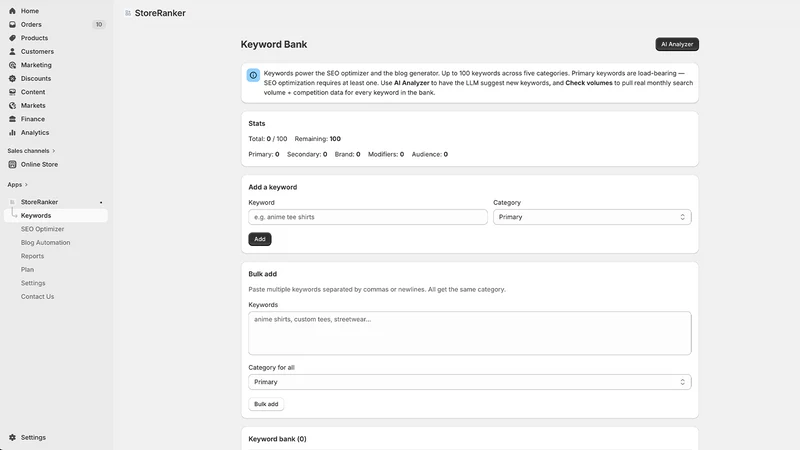Click the 'Brand: 0' stat

(x=347, y=154)
